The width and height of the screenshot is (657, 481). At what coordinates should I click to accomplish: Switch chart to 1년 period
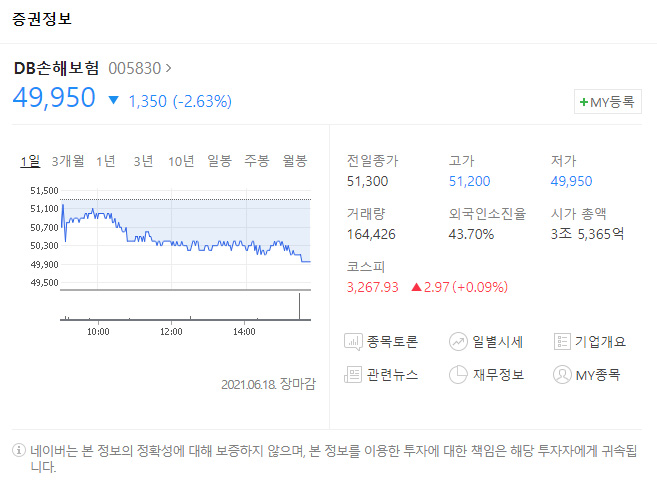pyautogui.click(x=106, y=161)
